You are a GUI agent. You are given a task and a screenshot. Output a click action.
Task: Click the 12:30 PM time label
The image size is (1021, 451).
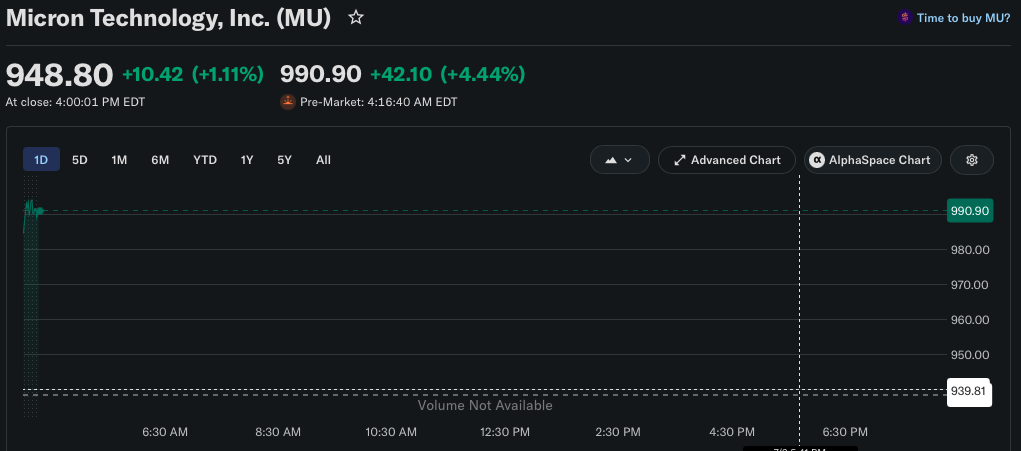(x=505, y=432)
